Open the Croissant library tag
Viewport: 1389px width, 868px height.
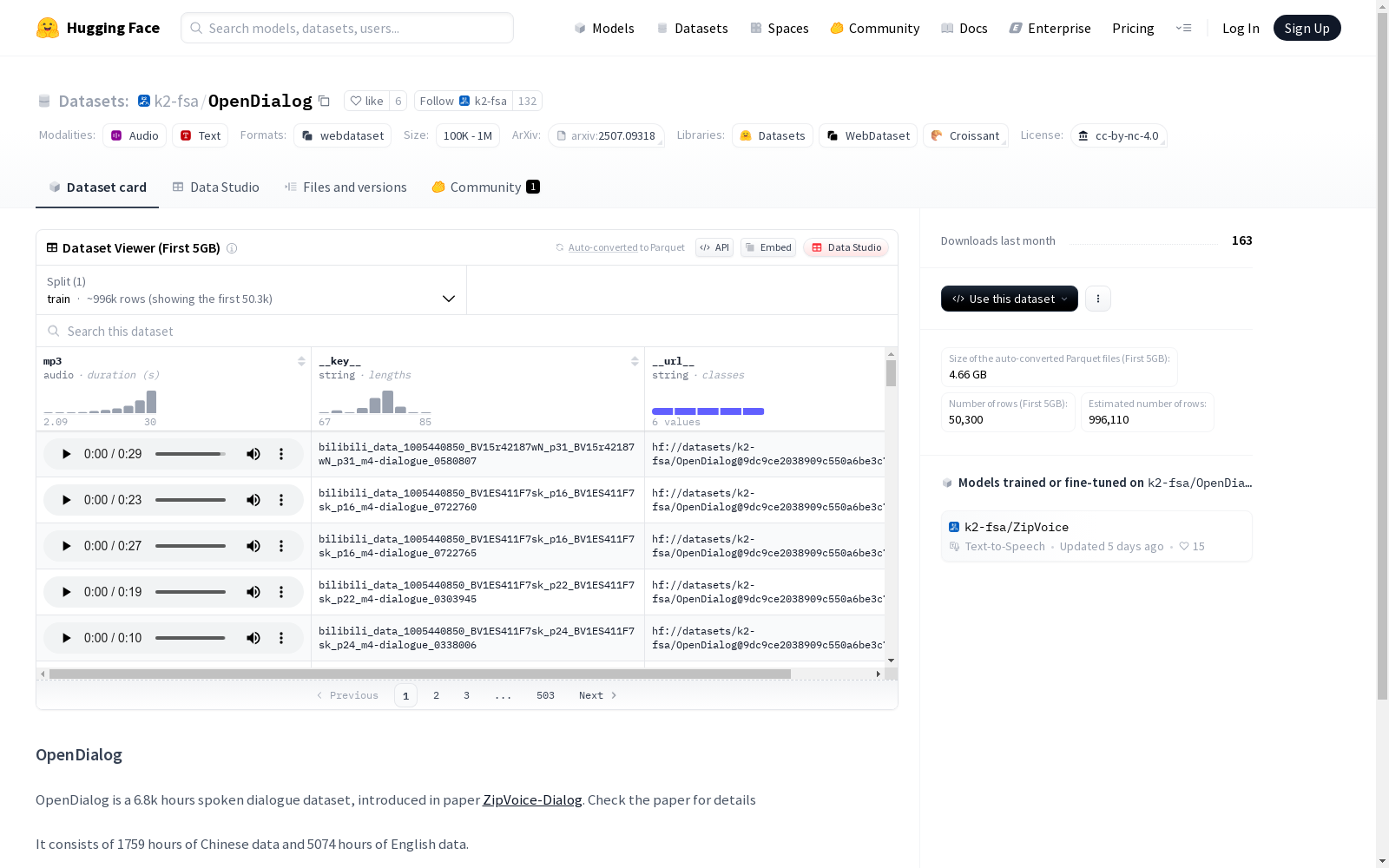pos(965,135)
